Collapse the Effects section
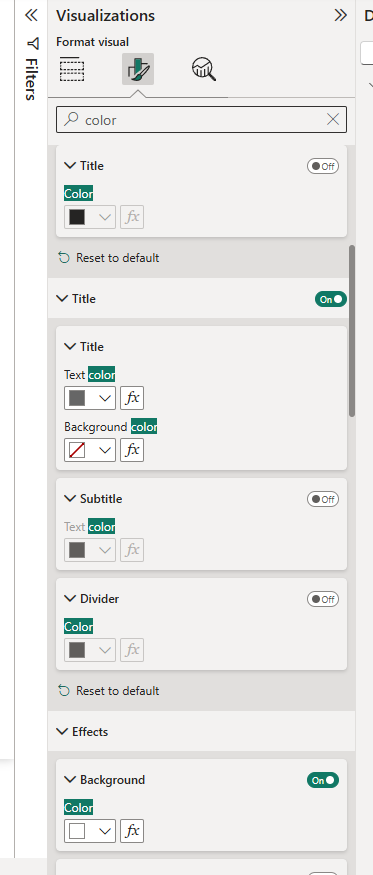 coord(62,732)
